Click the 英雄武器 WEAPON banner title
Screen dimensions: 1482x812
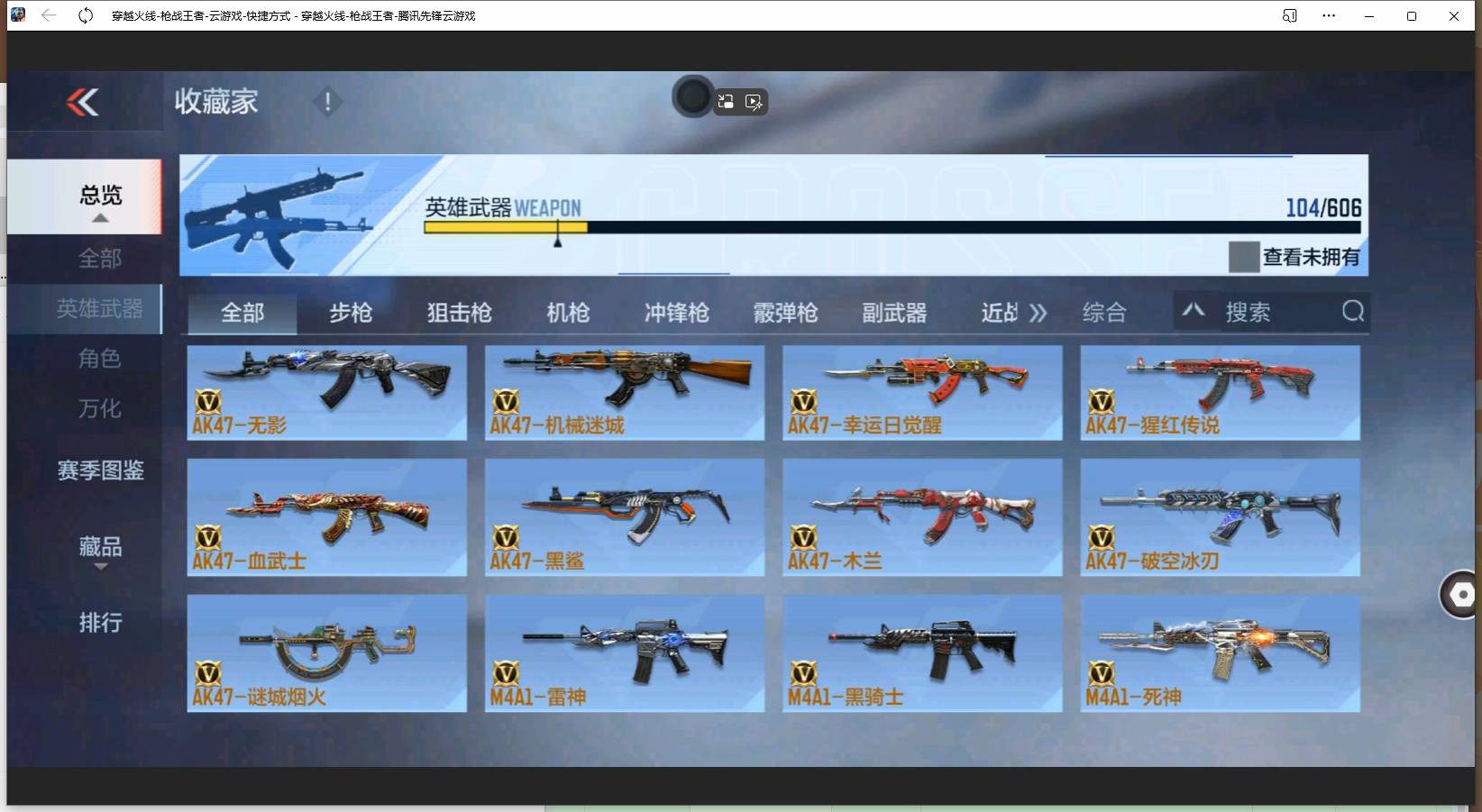pyautogui.click(x=503, y=208)
